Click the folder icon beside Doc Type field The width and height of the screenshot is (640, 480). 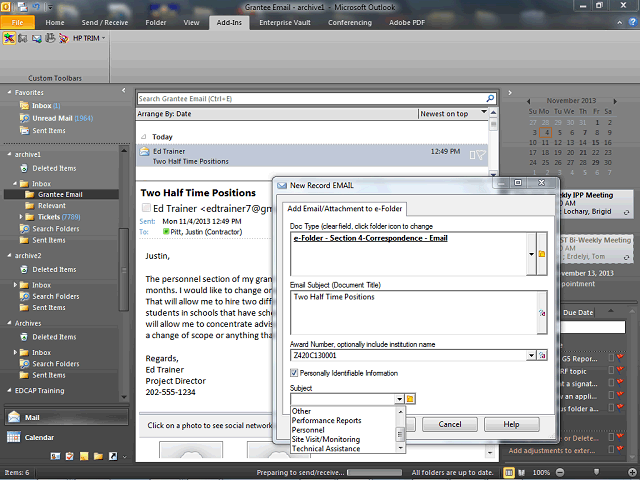tap(542, 255)
